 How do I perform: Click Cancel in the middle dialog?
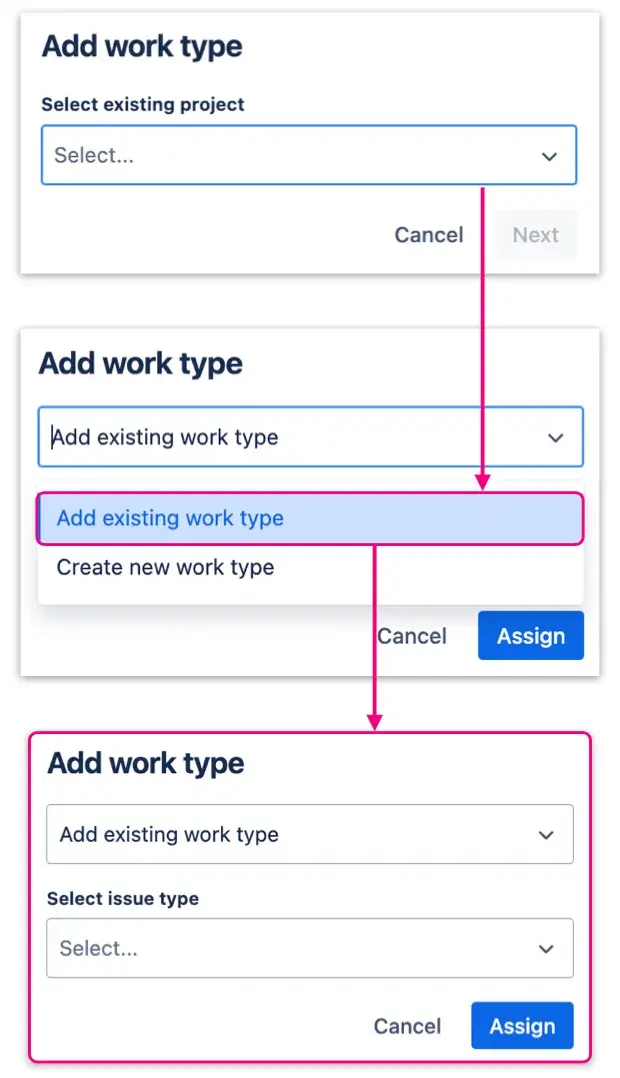pos(413,636)
